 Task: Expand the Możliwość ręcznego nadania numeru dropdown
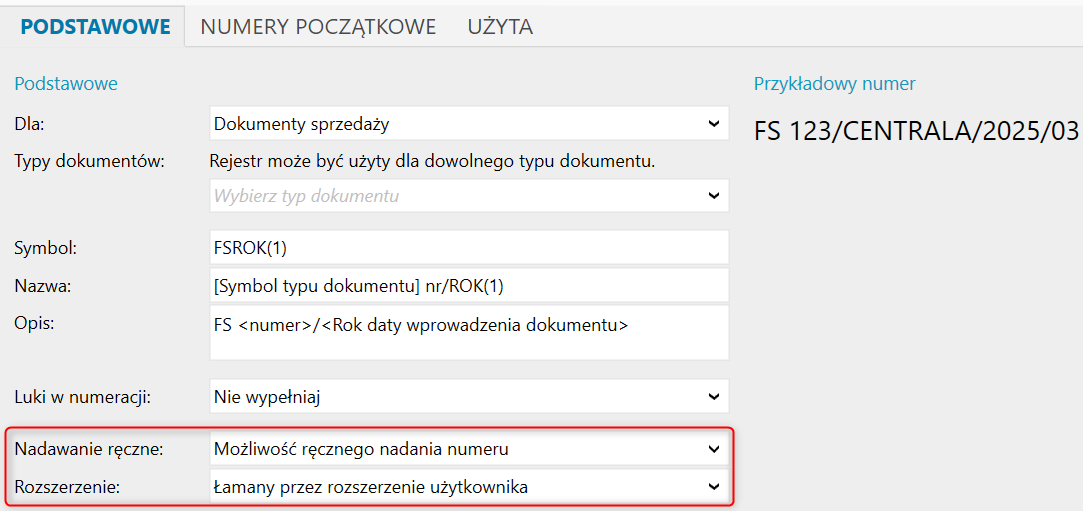click(469, 449)
